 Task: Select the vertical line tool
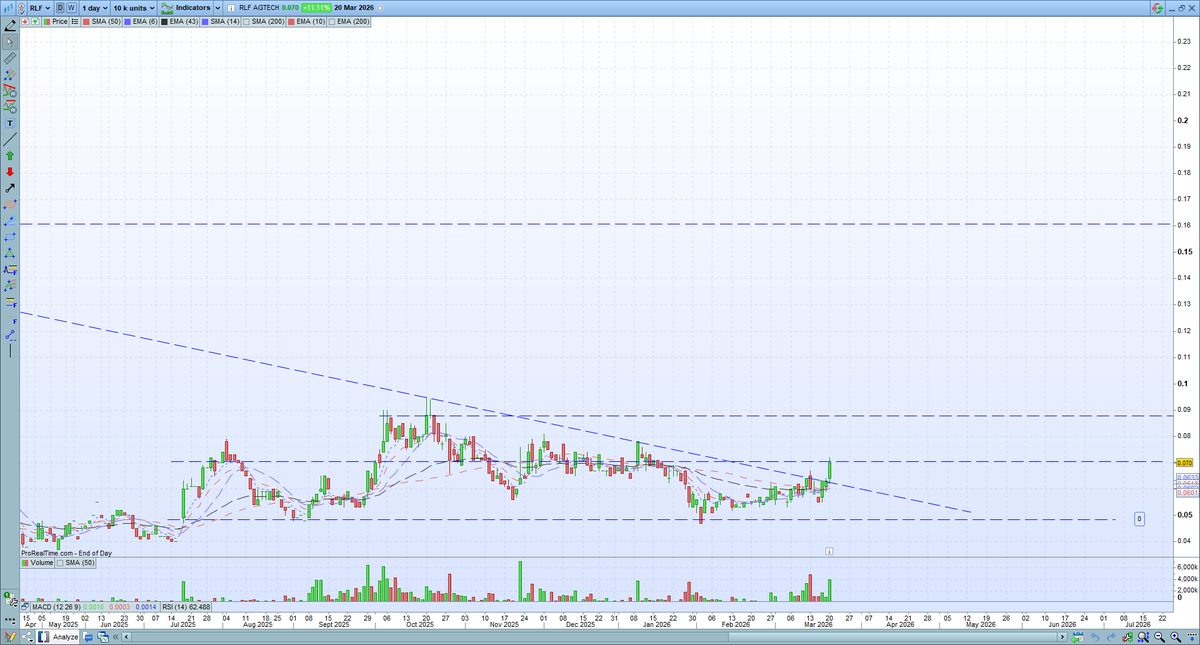tap(10, 350)
